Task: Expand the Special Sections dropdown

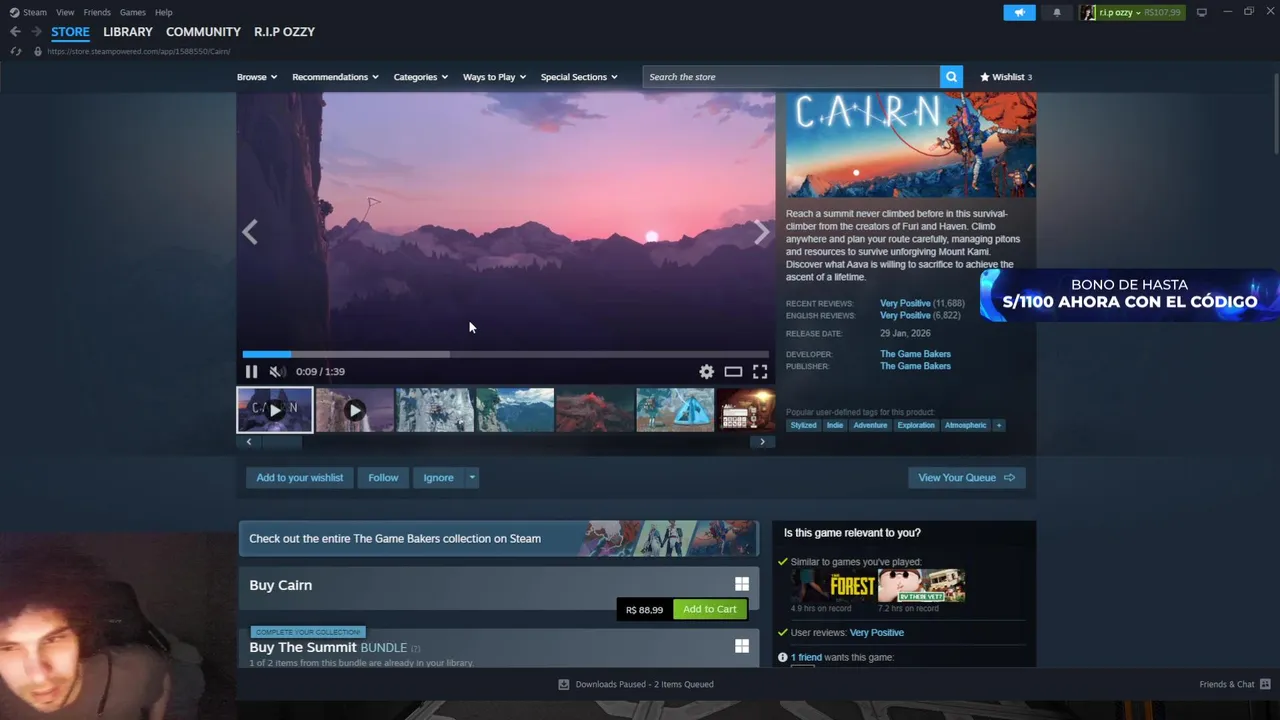Action: pos(579,77)
